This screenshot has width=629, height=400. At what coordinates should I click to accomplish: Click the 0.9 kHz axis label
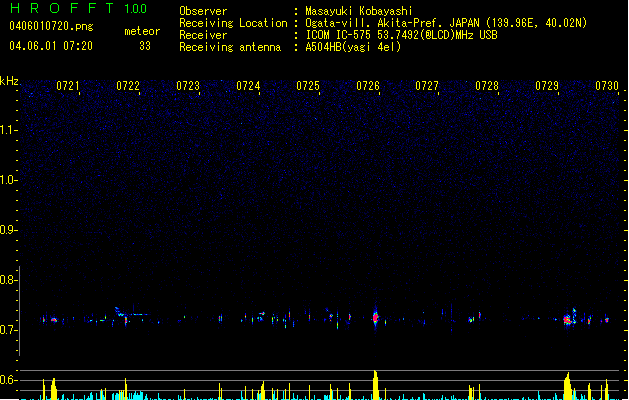coord(8,230)
